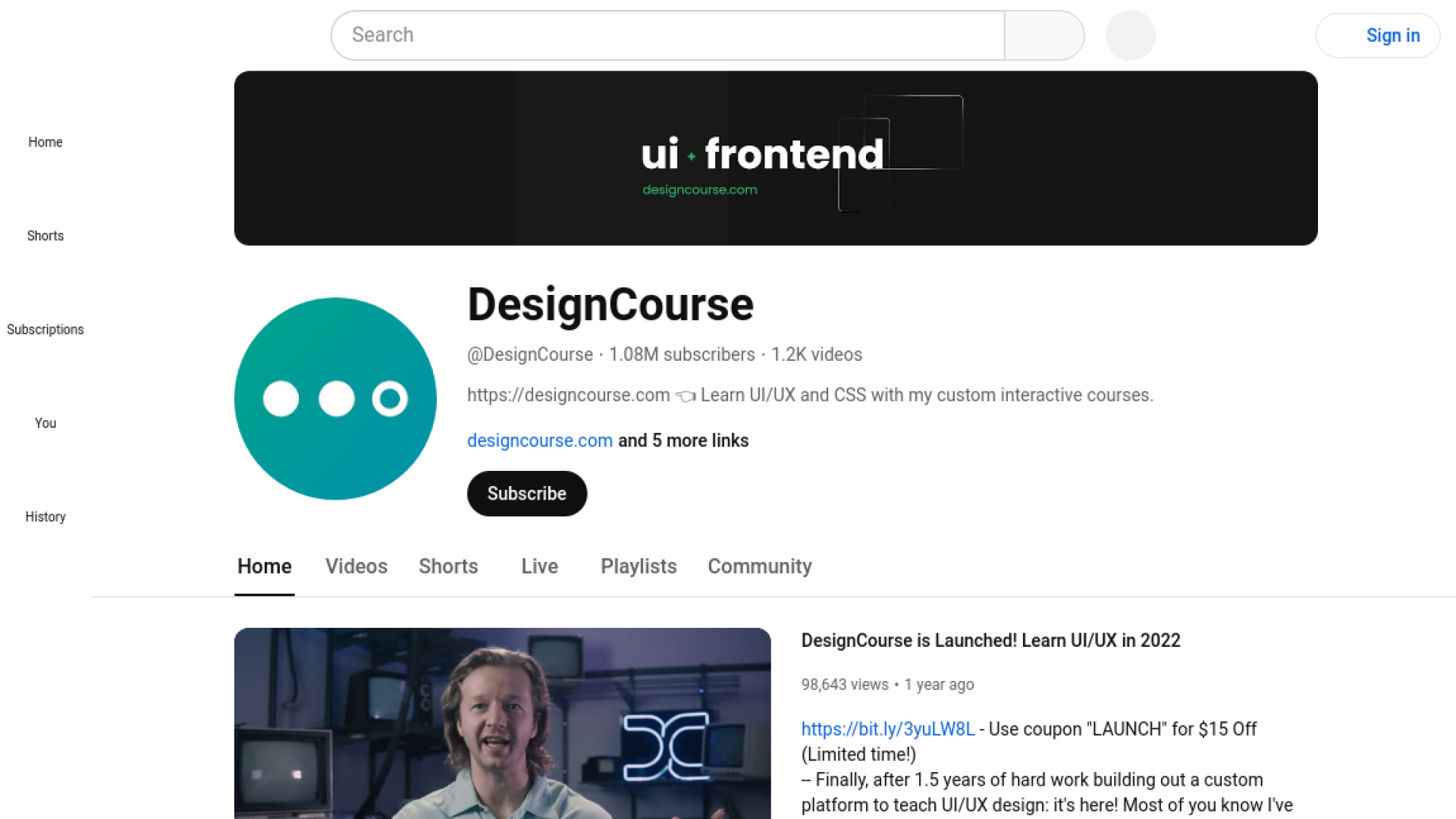Open the Community tab
This screenshot has width=1456, height=819.
pyautogui.click(x=759, y=566)
